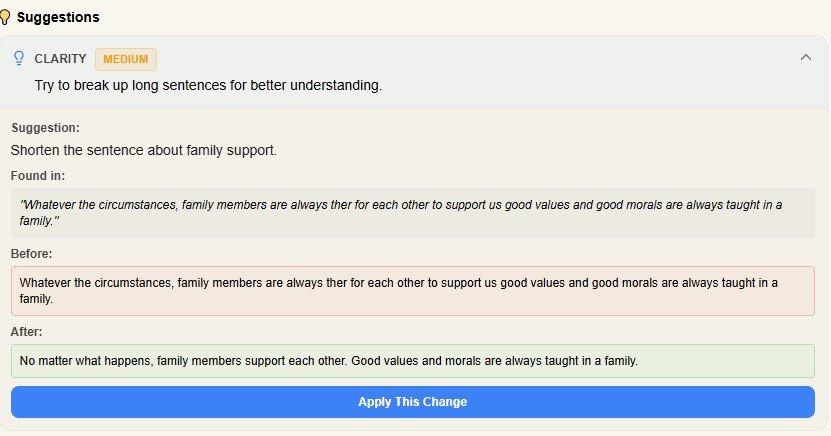This screenshot has width=831, height=436.
Task: Click the "Before:" label
Action: pyautogui.click(x=31, y=254)
